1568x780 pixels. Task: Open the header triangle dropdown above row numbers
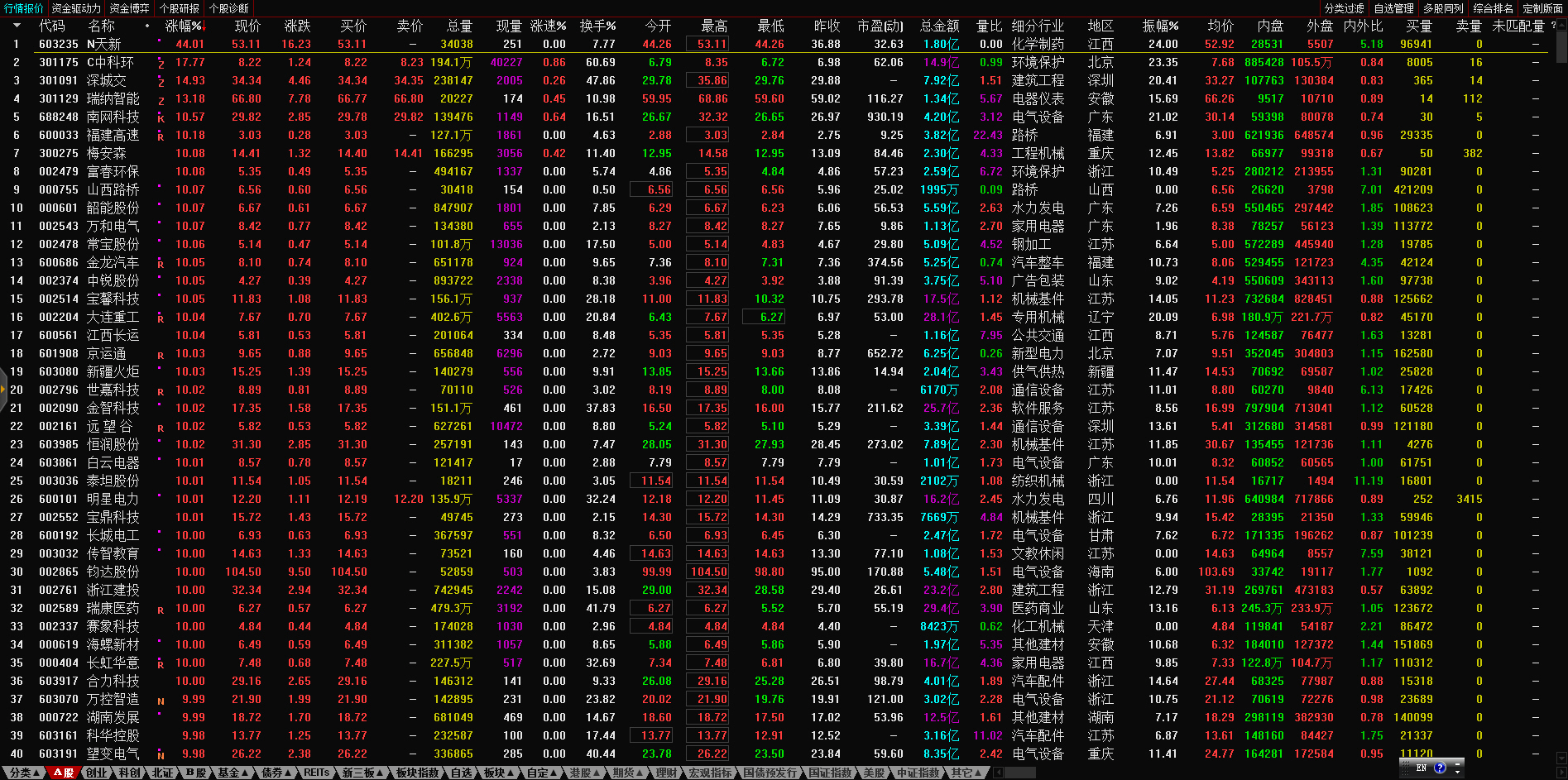(16, 26)
